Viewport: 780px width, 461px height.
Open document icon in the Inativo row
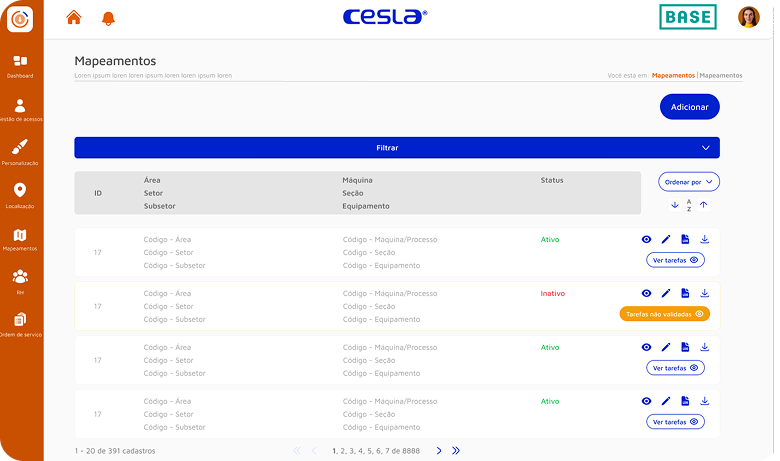(685, 293)
